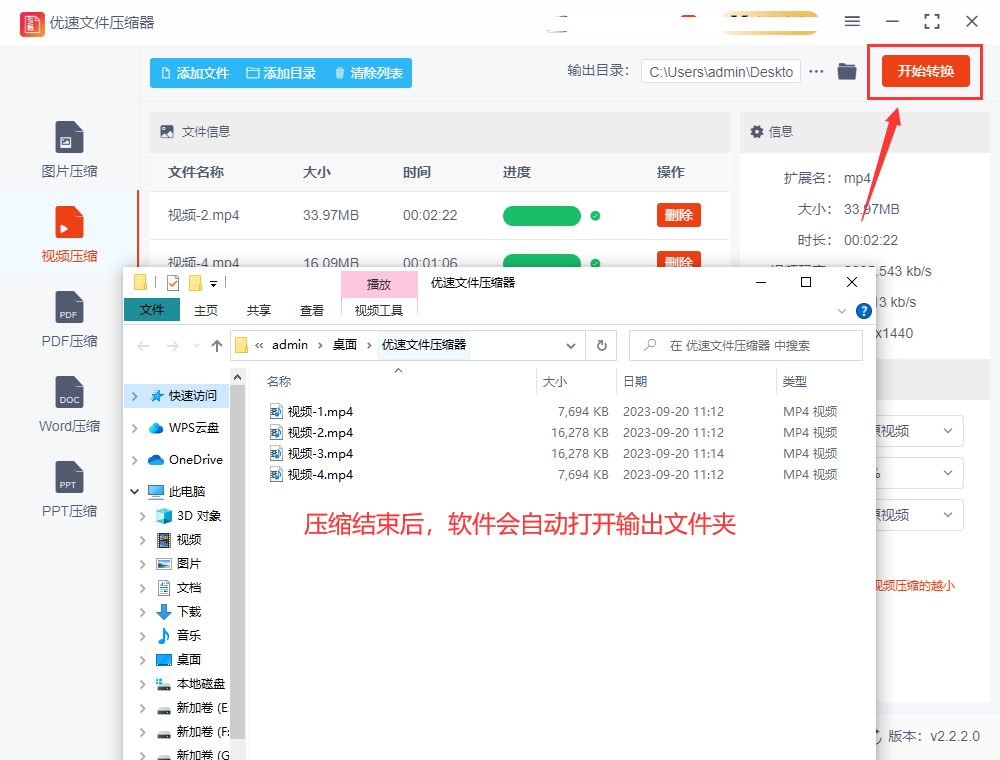This screenshot has width=1000, height=760.
Task: Select the 视频压缩 video compression module
Action: (x=69, y=235)
